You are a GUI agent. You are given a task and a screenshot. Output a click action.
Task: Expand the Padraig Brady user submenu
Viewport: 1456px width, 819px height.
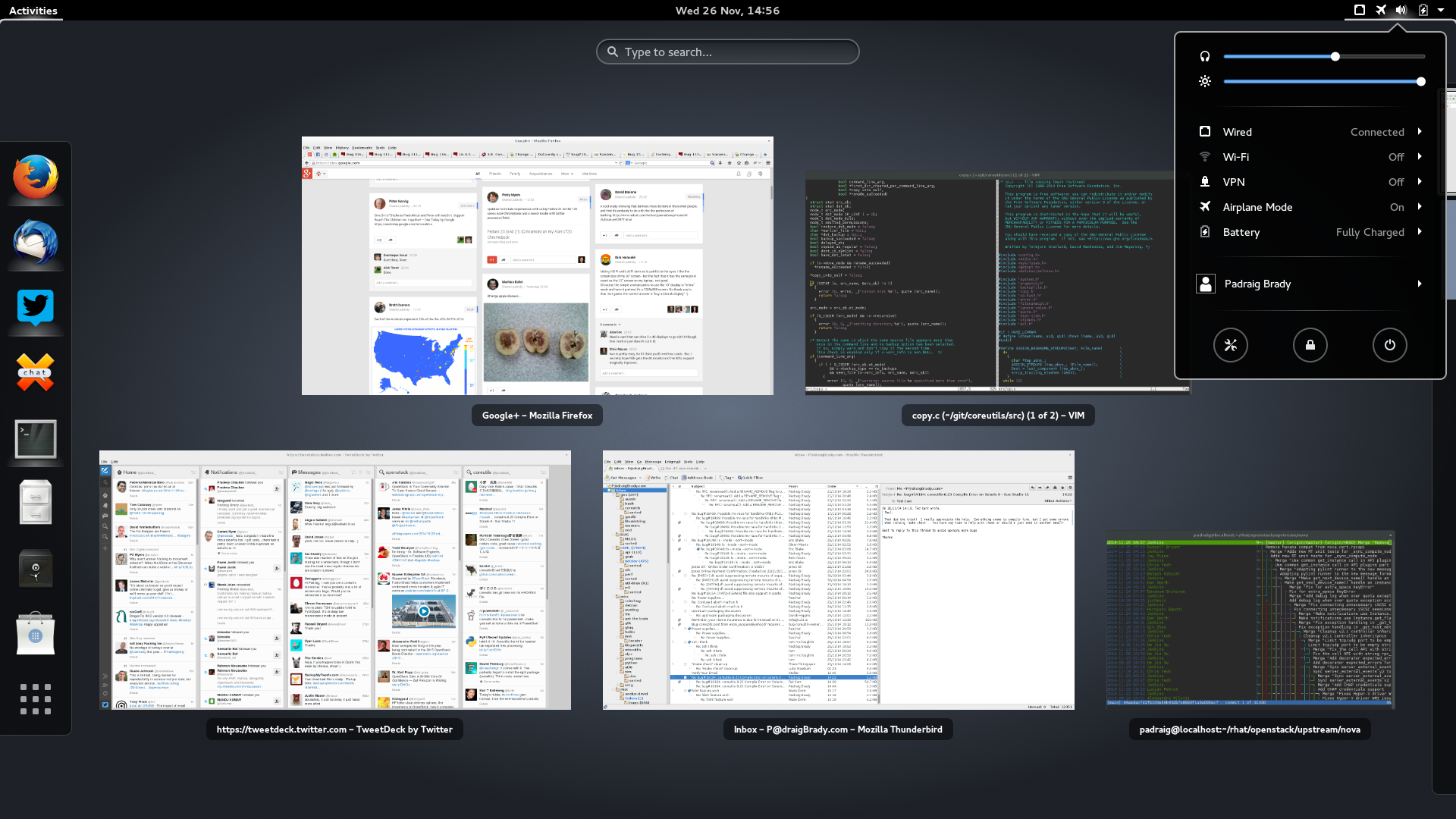[x=1420, y=284]
